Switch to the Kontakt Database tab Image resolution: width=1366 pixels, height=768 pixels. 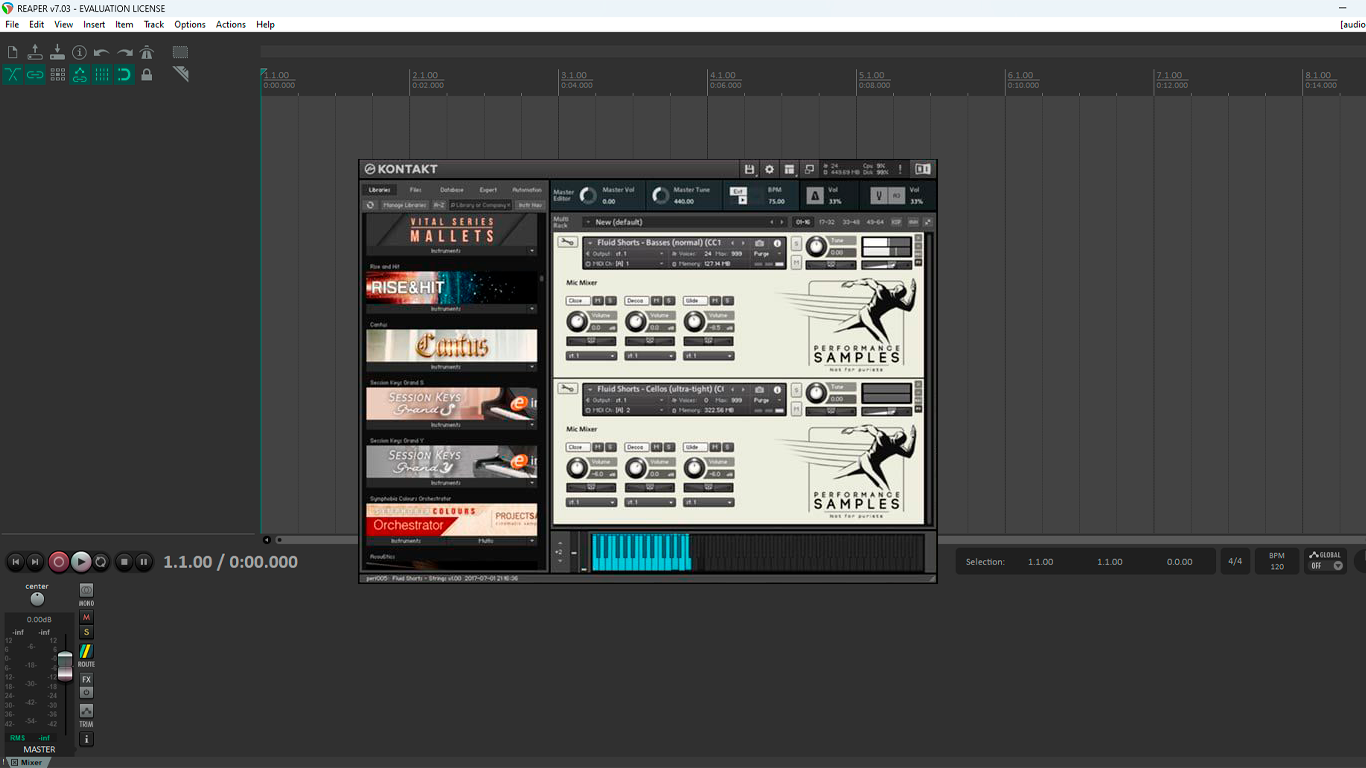click(x=452, y=190)
